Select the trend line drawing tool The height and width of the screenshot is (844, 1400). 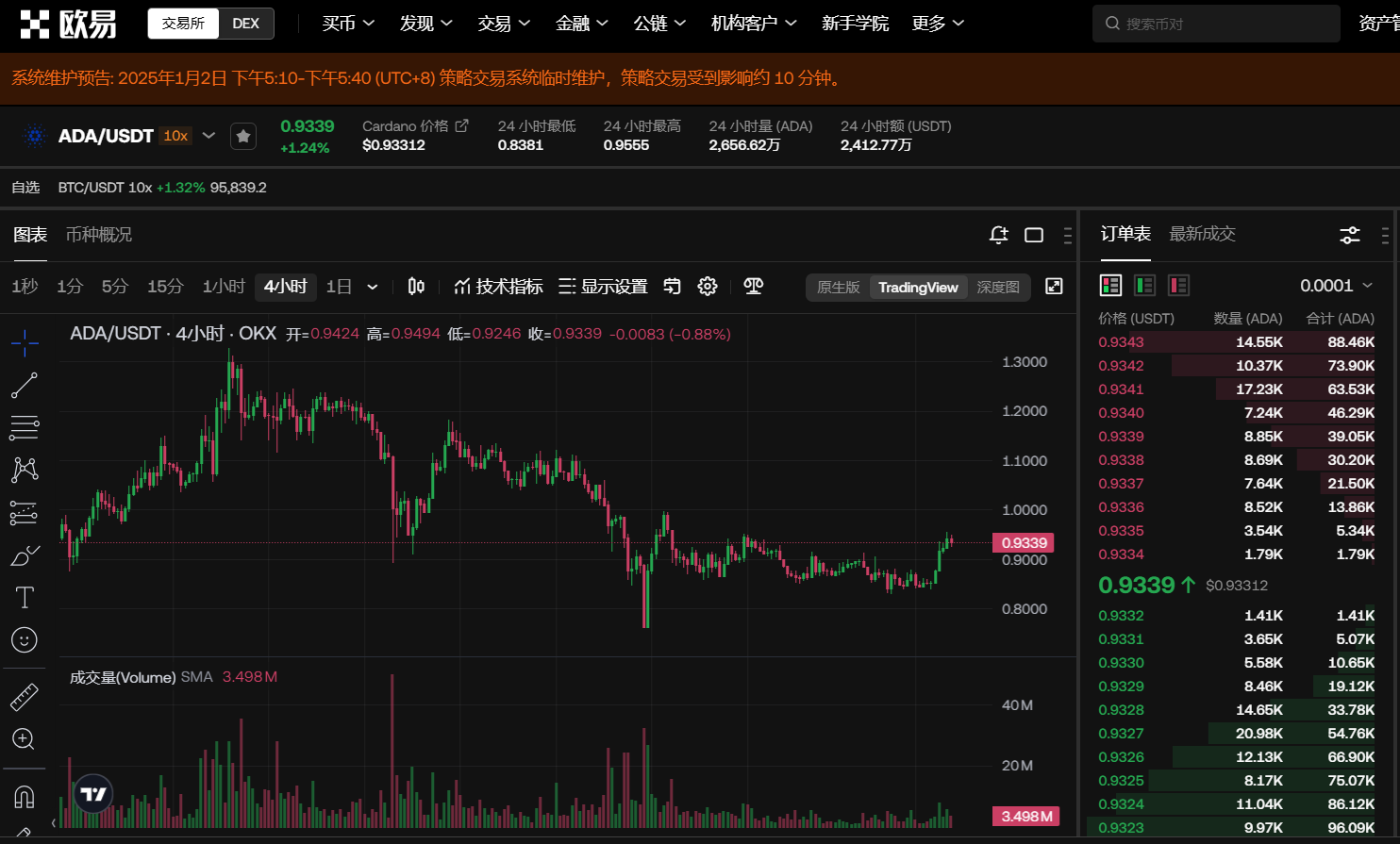(x=25, y=385)
